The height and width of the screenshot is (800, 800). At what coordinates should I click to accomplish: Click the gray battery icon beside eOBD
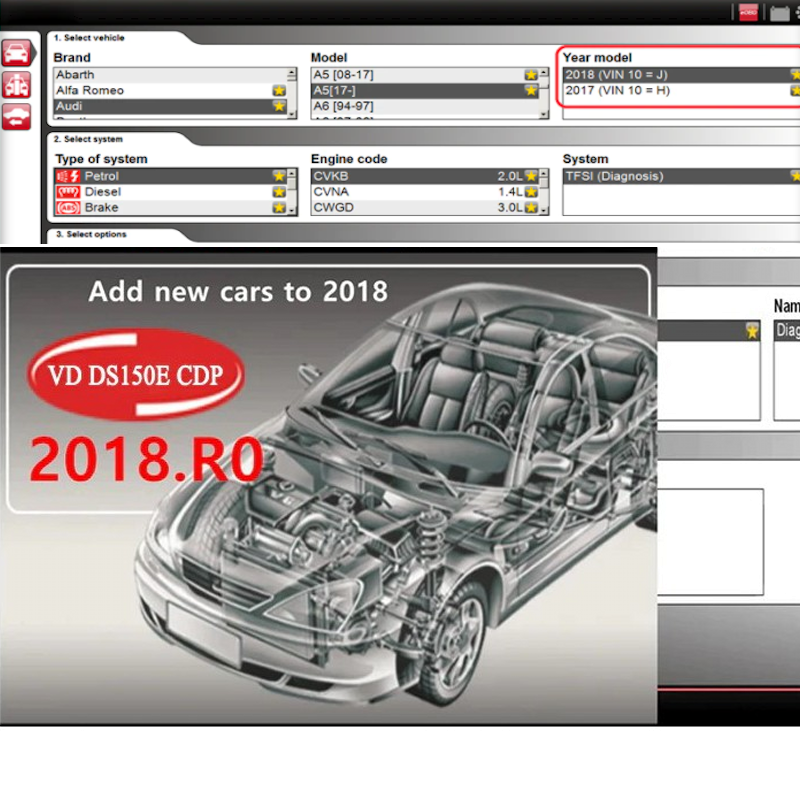pos(779,13)
